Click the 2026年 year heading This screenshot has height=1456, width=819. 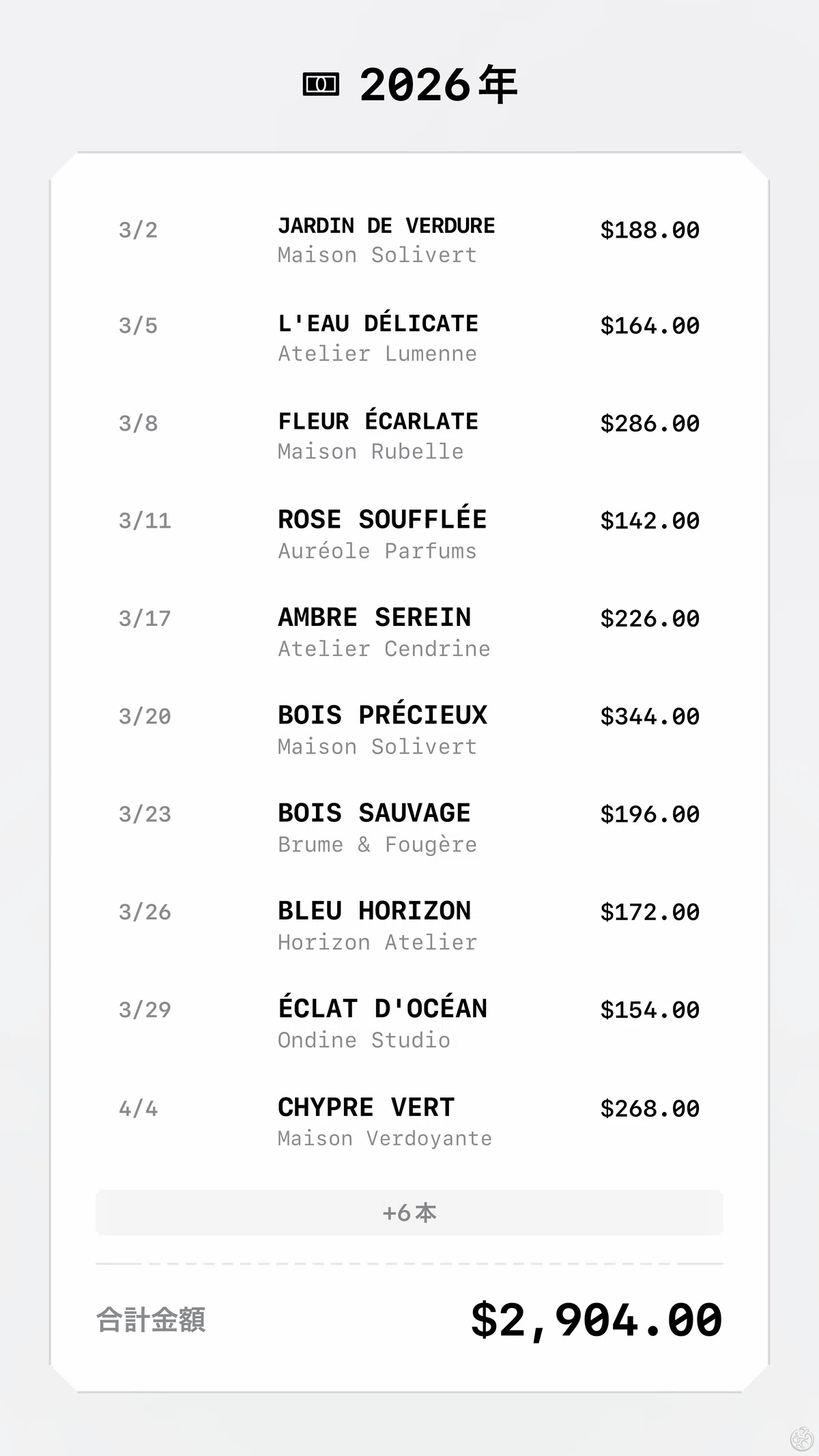(x=439, y=85)
